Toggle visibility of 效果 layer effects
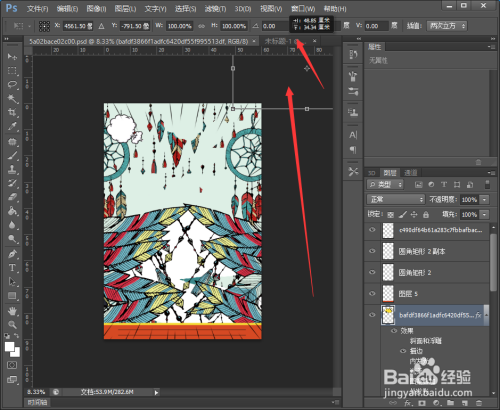Screen dimensions: 500x410 394,331
